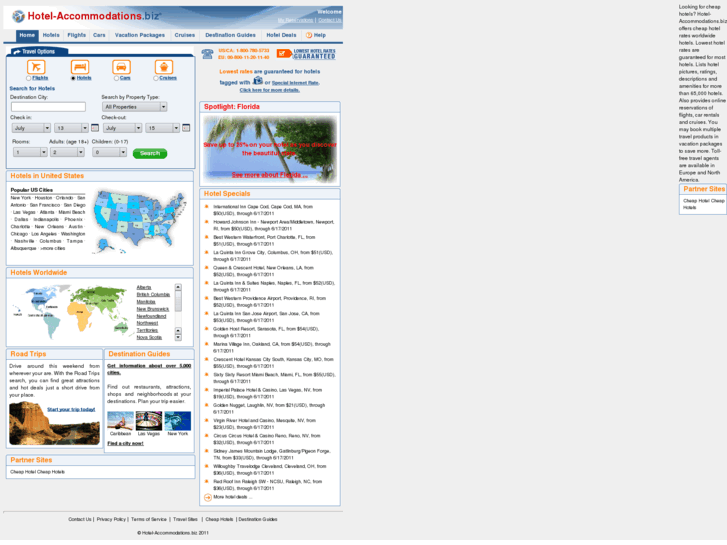Open the Hotel Deals tab
The height and width of the screenshot is (545, 727).
click(x=281, y=35)
